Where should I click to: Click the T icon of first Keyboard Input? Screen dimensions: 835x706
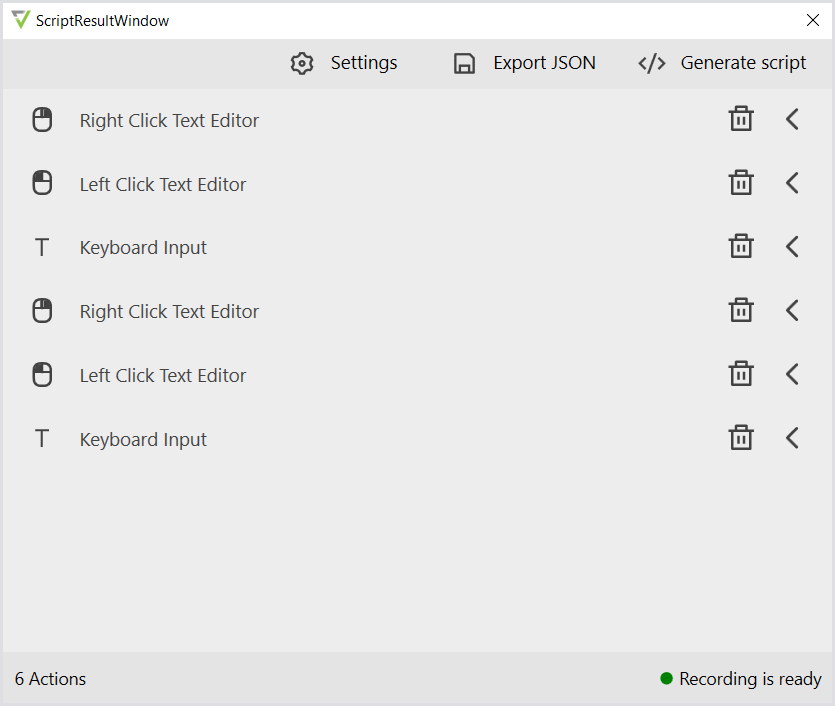coord(42,247)
